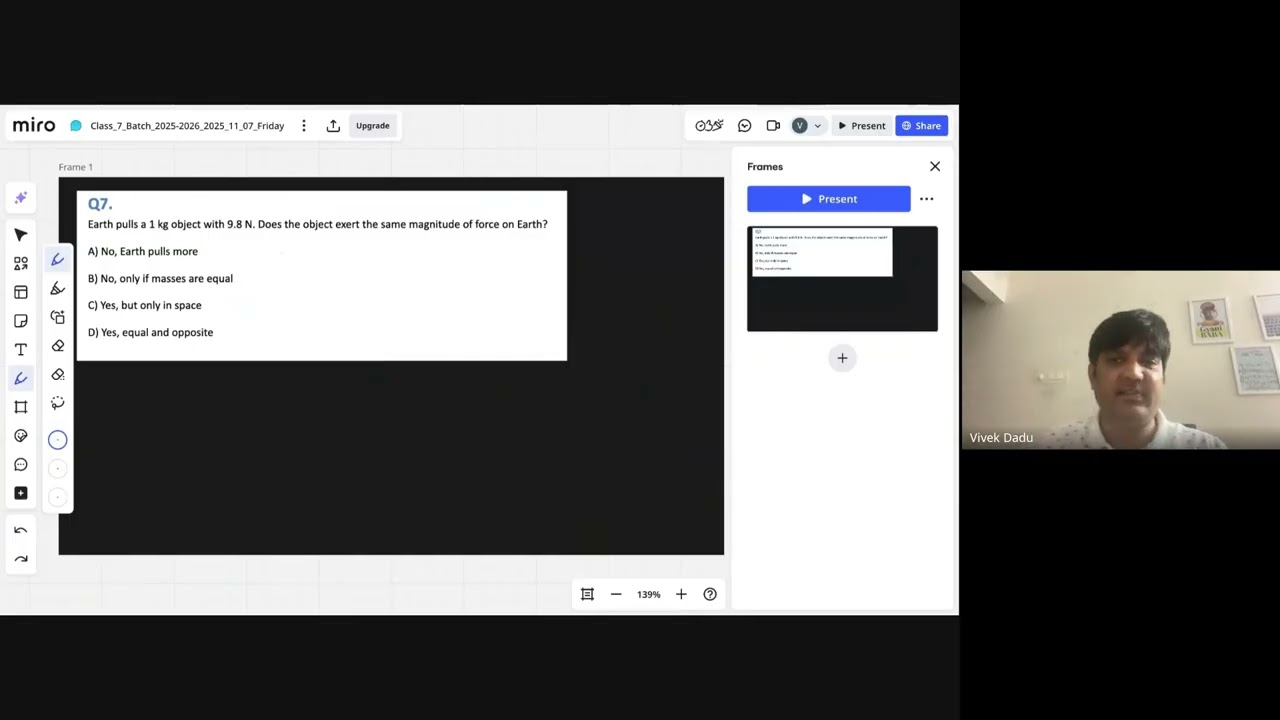Image resolution: width=1280 pixels, height=720 pixels.
Task: Click Vivek Dadu's webcam video tile
Action: [x=1121, y=360]
